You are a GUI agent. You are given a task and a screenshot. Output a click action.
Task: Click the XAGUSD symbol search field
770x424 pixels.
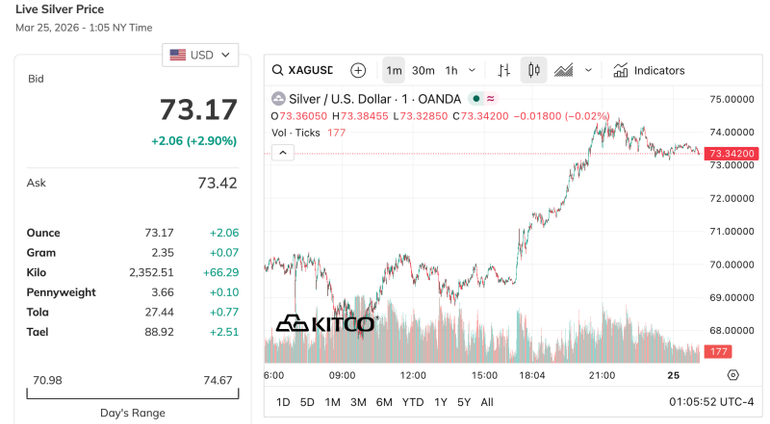coord(310,70)
